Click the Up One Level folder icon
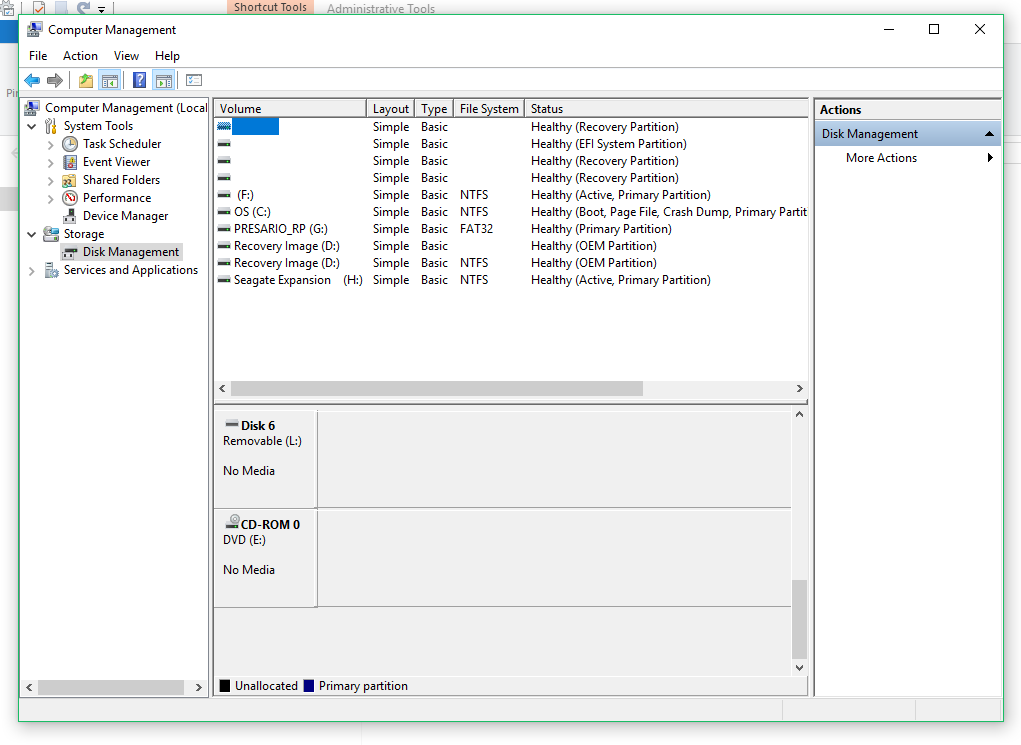This screenshot has width=1021, height=745. (x=86, y=81)
